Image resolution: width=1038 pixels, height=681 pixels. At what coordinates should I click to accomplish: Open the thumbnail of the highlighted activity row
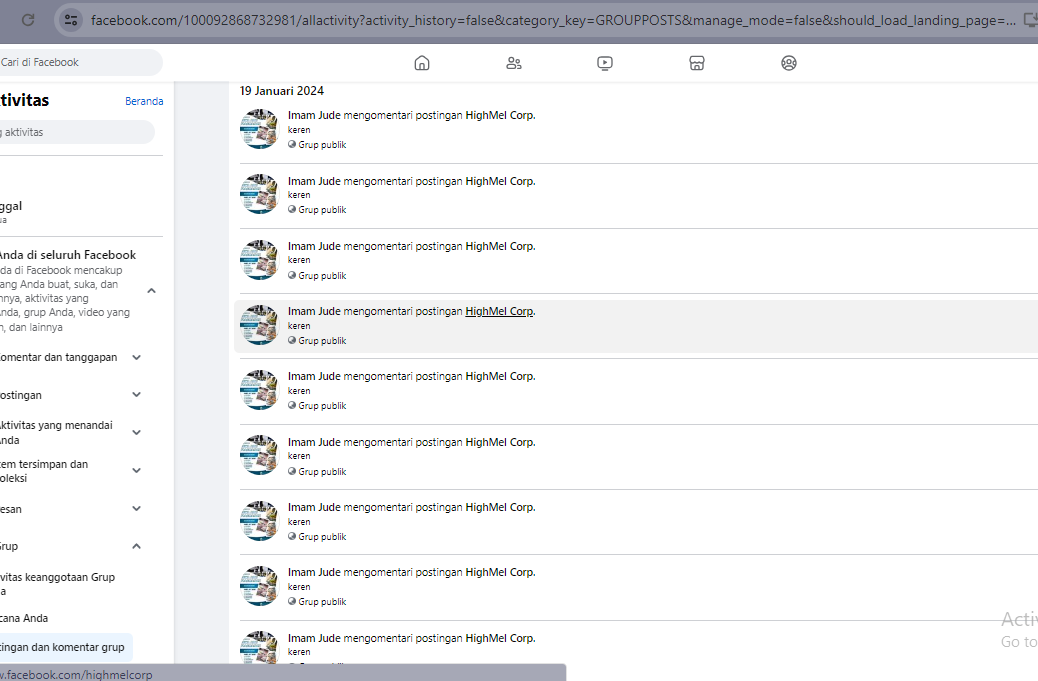coord(260,325)
